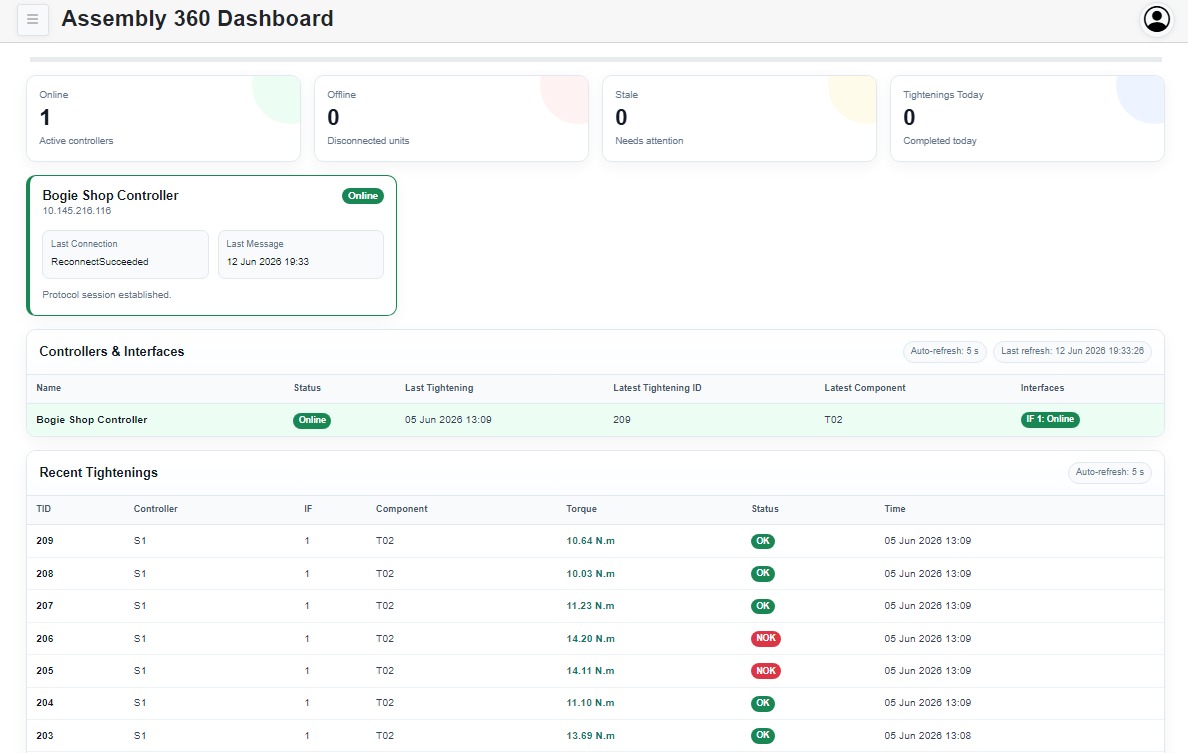Click the IF 1: Online interface badge
Image resolution: width=1188 pixels, height=753 pixels.
coord(1050,420)
